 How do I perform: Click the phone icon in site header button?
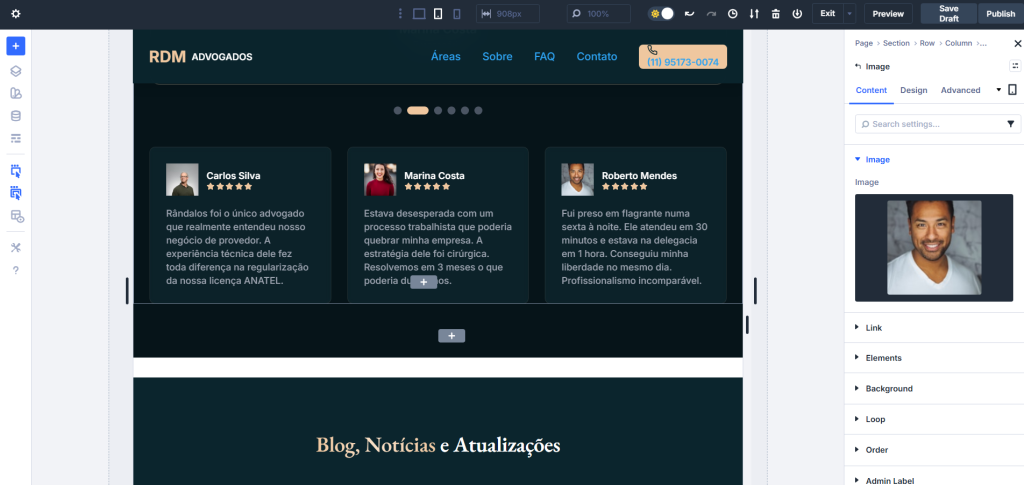(x=652, y=50)
